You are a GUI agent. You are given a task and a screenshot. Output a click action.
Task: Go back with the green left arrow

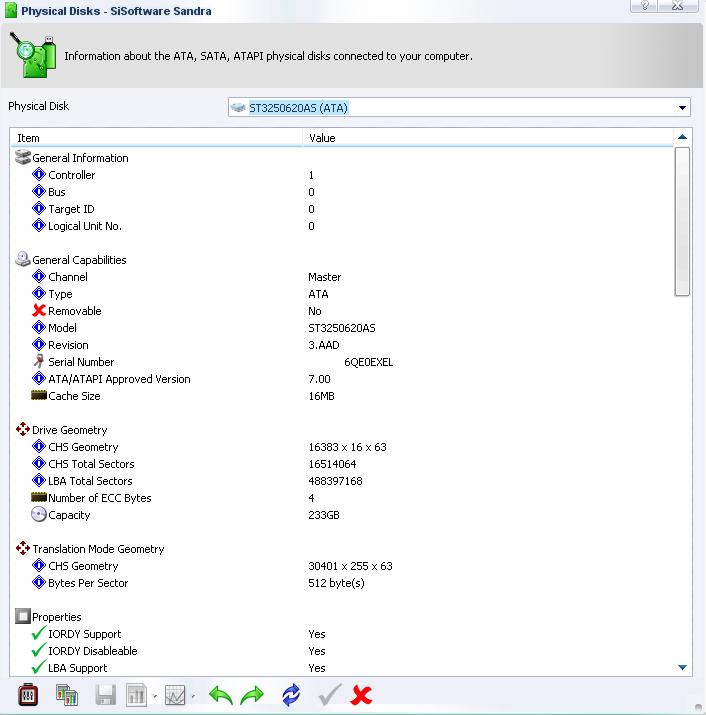click(x=221, y=695)
